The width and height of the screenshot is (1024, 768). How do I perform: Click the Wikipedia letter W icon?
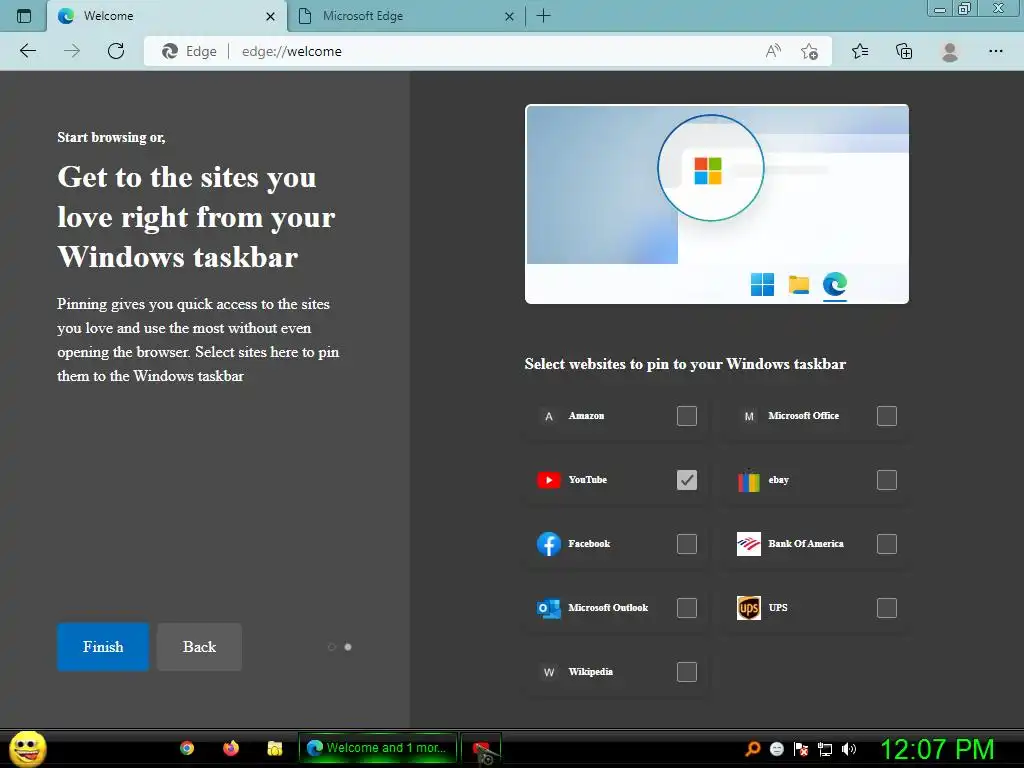[x=549, y=672]
